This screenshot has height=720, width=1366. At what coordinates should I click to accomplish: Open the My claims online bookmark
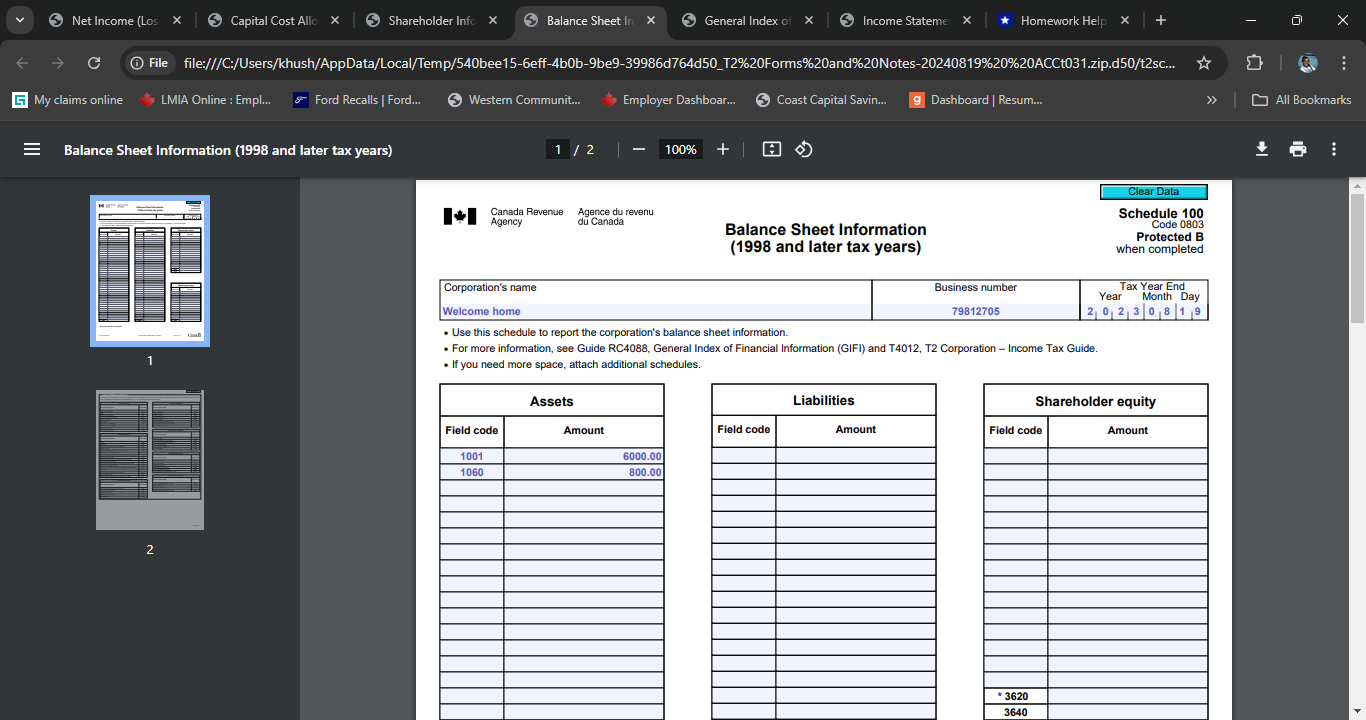(68, 100)
